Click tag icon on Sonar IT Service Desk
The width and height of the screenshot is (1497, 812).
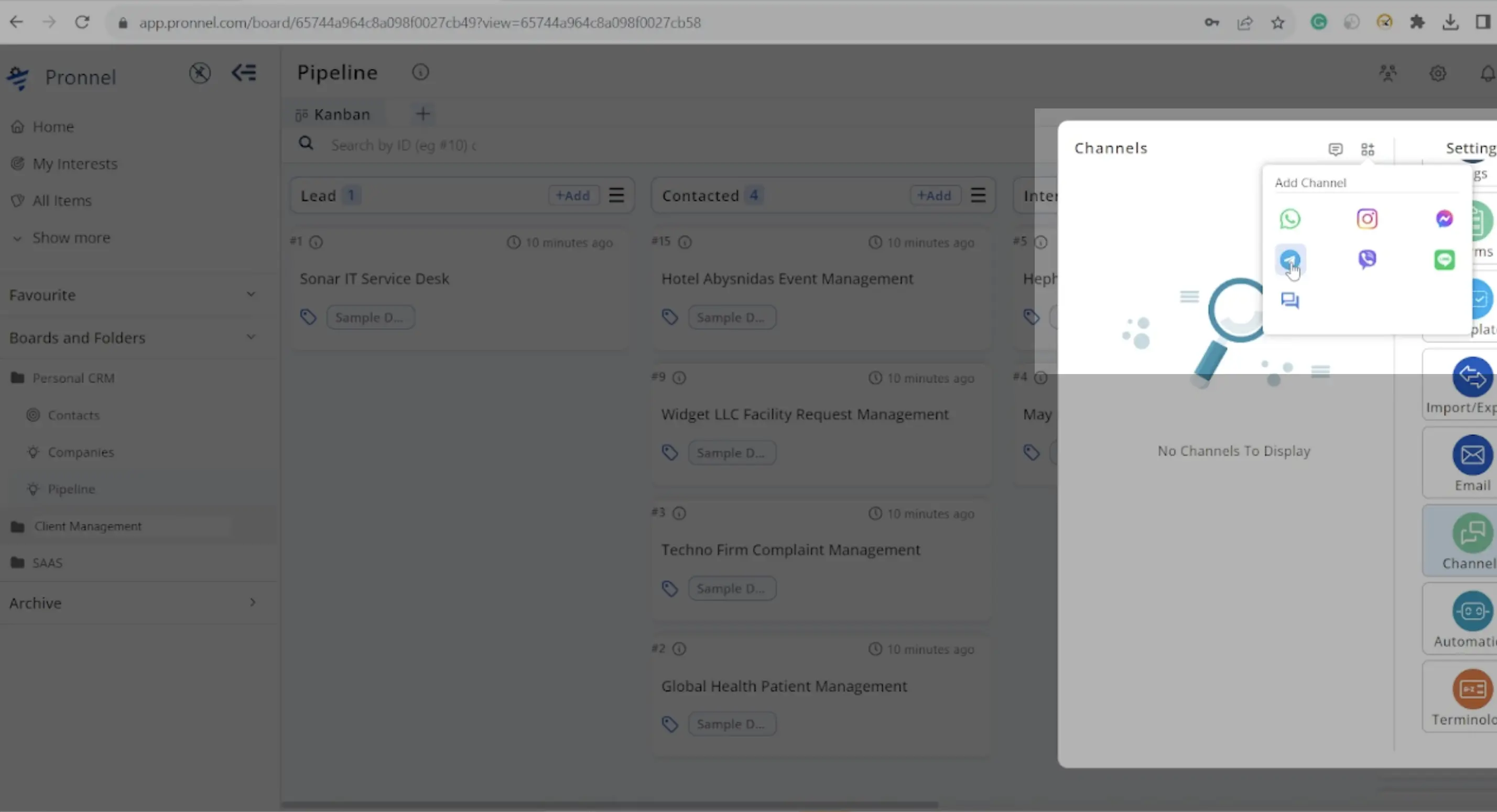[308, 317]
